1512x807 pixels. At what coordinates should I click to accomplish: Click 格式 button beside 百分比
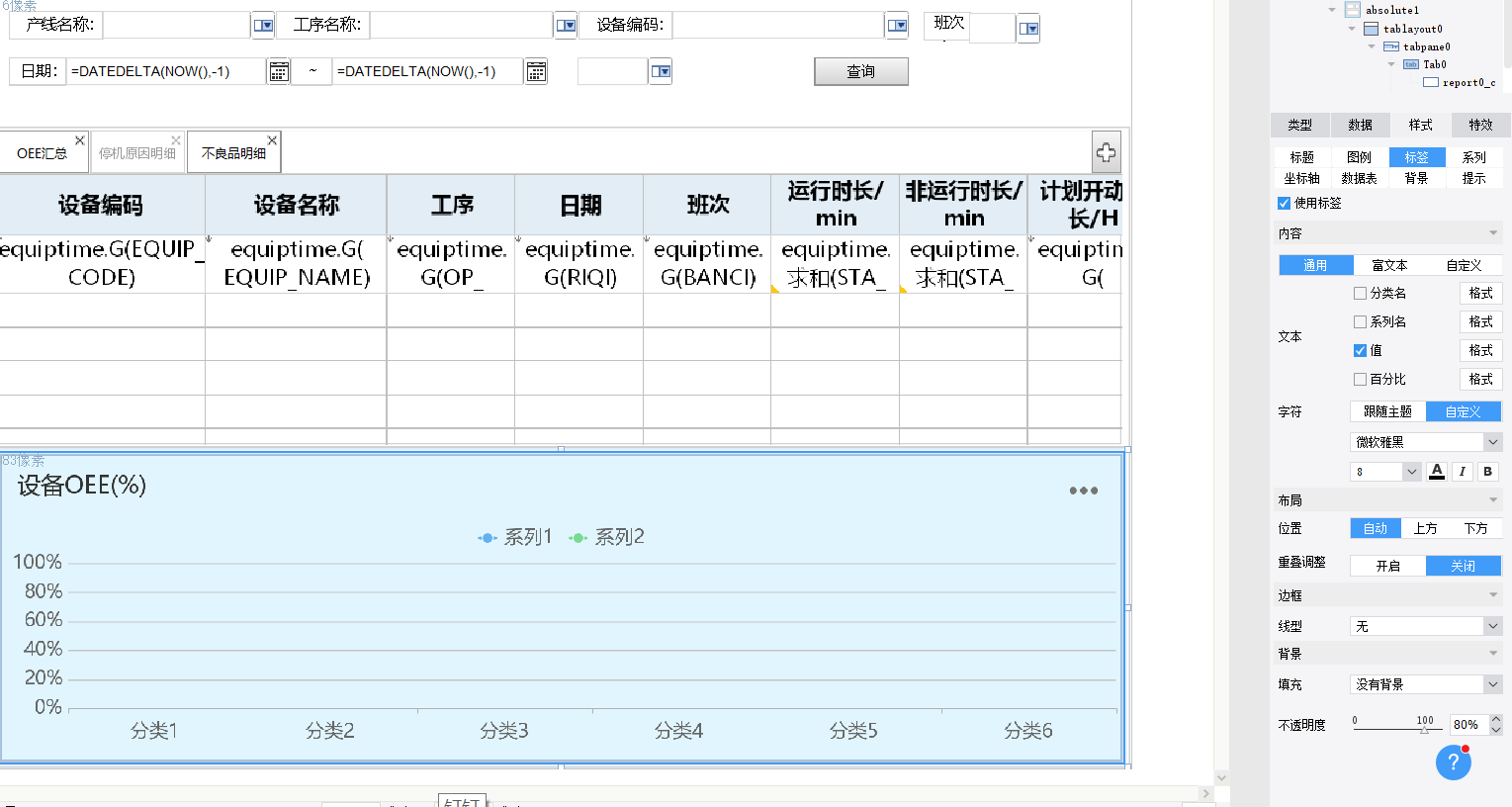(x=1480, y=379)
